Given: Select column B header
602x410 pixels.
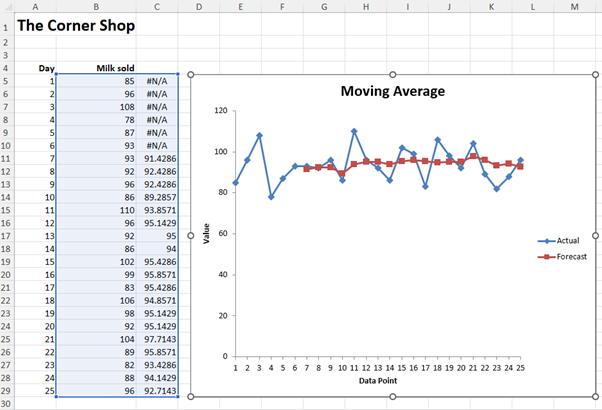Looking at the screenshot, I should 96,7.
